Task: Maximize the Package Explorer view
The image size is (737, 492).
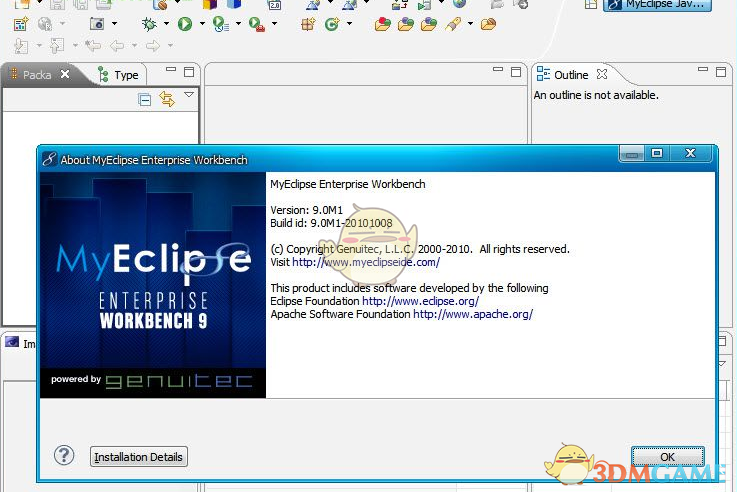Action: (x=189, y=72)
